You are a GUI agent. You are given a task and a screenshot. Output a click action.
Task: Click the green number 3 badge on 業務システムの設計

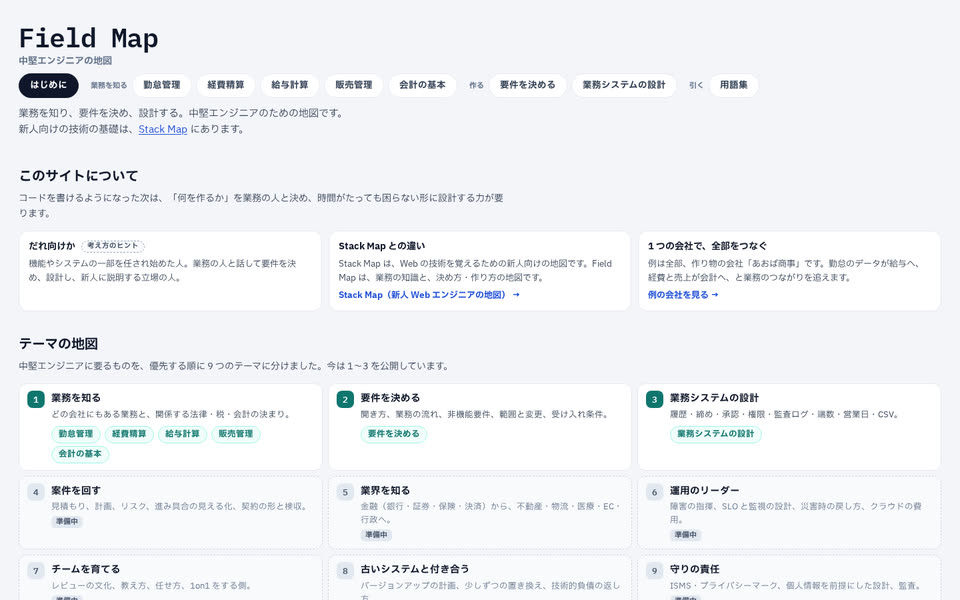[x=654, y=400]
